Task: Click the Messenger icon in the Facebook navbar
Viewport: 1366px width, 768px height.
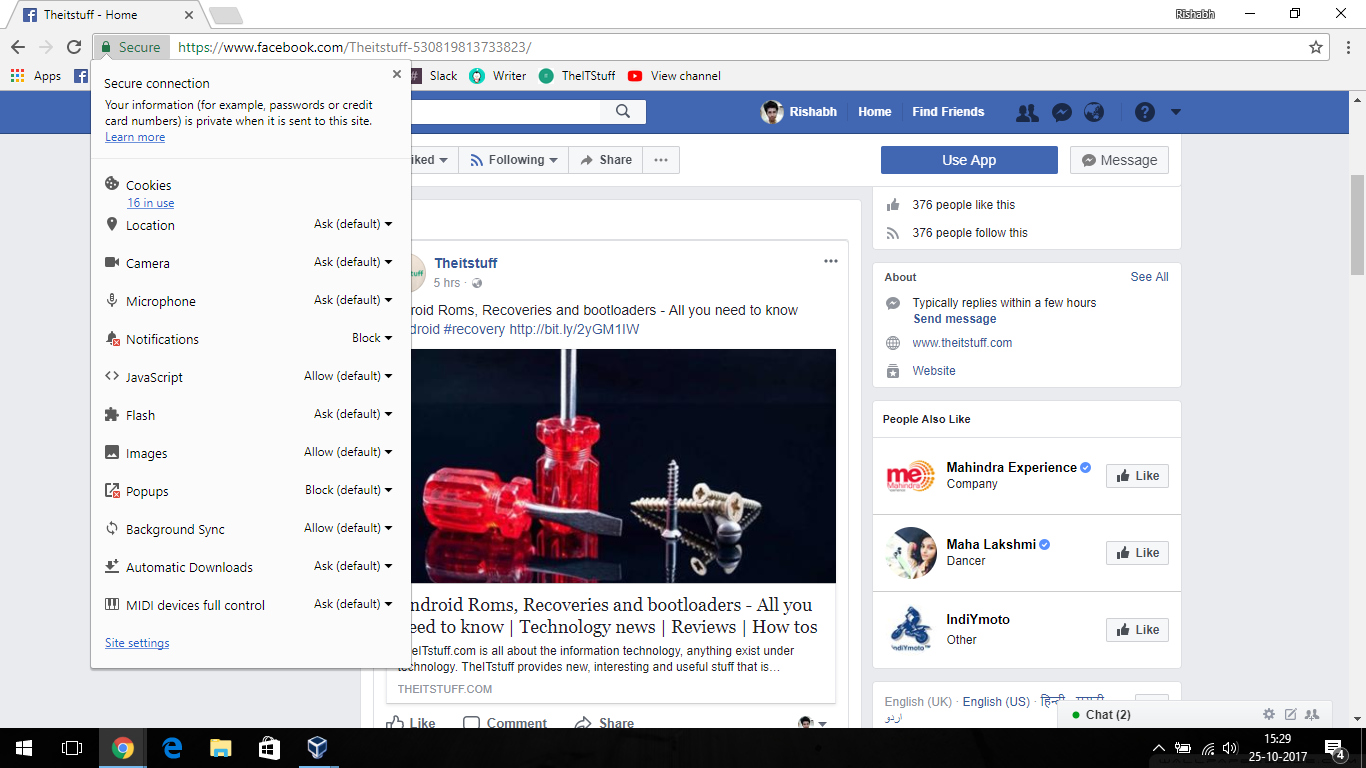Action: tap(1061, 112)
